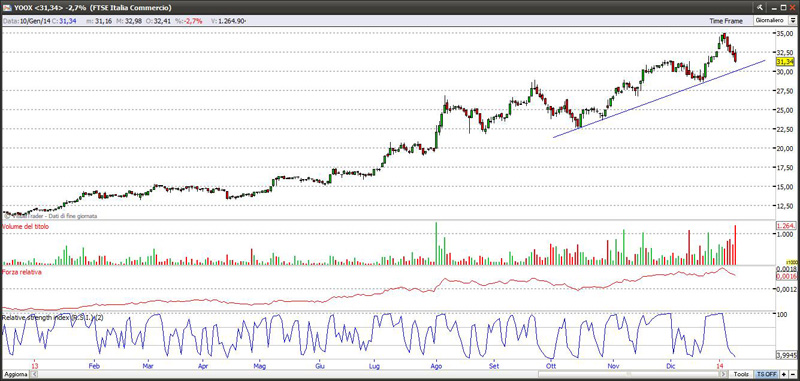Click the 12,50 price axis label
The height and width of the screenshot is (381, 800).
[x=785, y=206]
